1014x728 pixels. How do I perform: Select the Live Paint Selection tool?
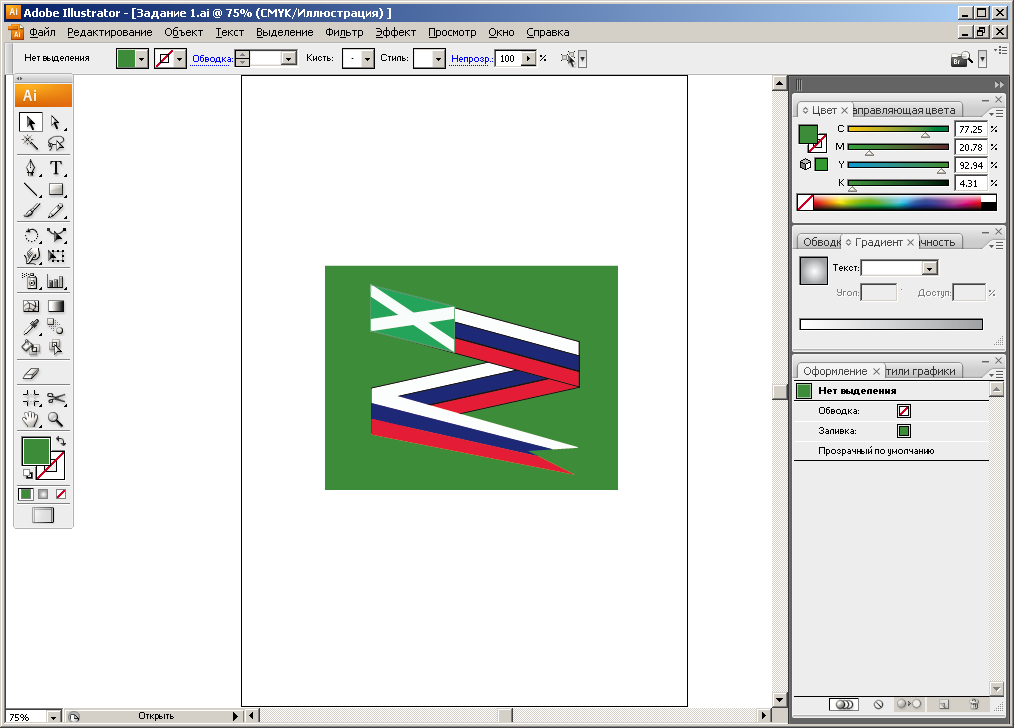click(x=56, y=348)
